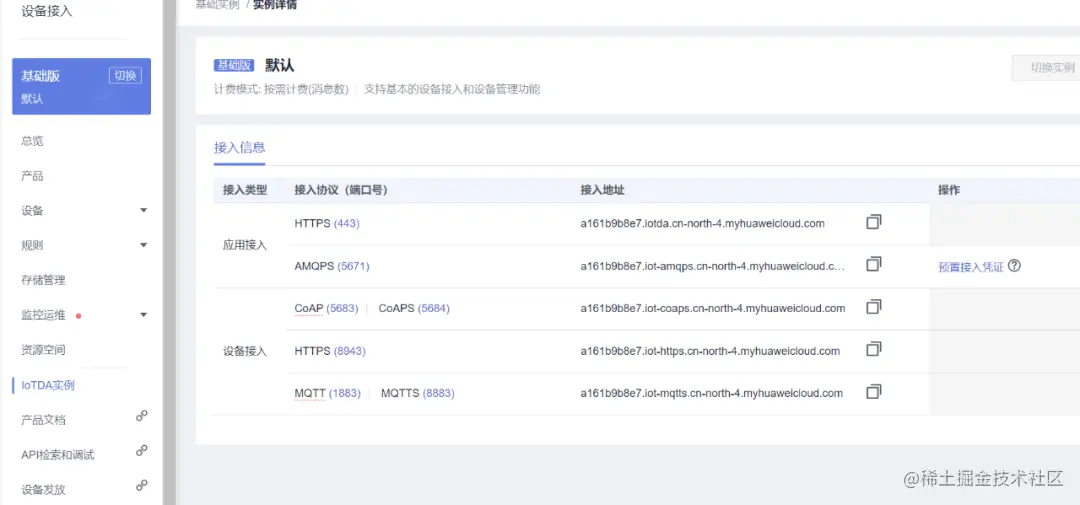Click the 实例详情 breadcrumb text

click(x=276, y=4)
